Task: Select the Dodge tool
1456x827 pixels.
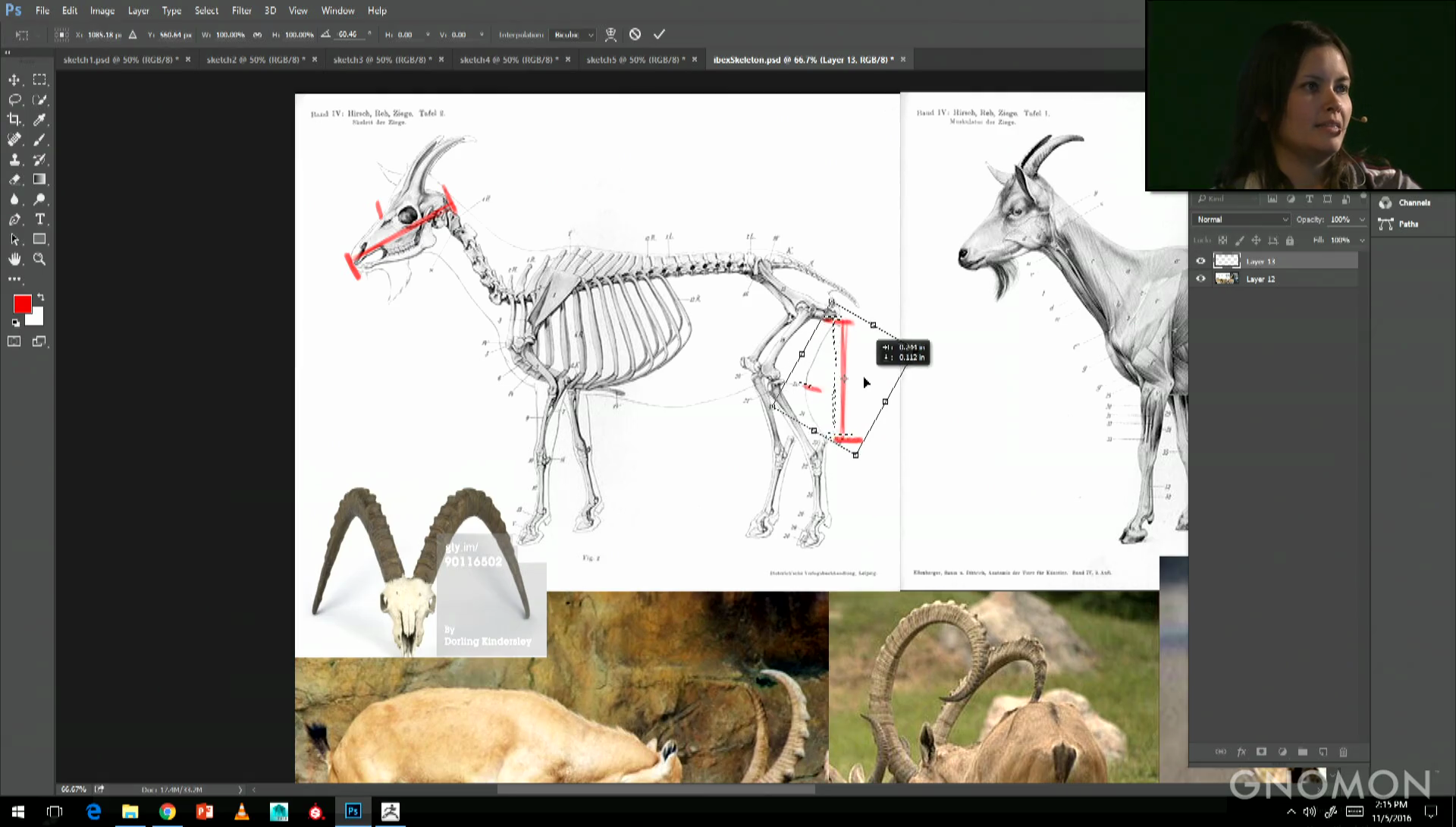Action: [39, 199]
